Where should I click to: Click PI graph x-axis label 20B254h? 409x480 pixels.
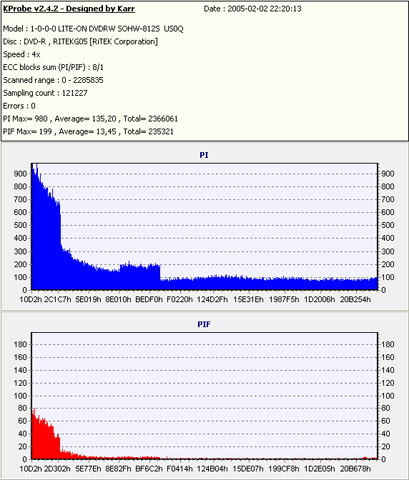pyautogui.click(x=355, y=299)
